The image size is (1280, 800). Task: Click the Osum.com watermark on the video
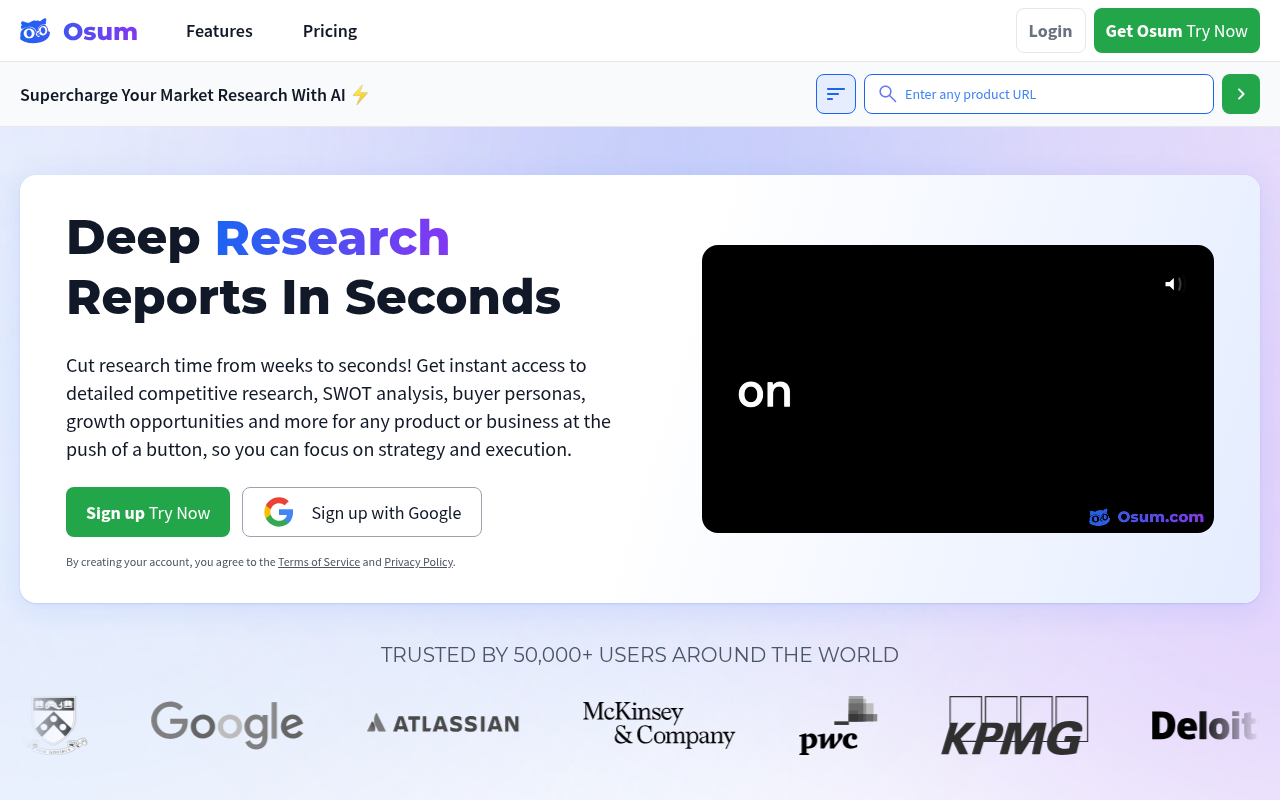1146,517
